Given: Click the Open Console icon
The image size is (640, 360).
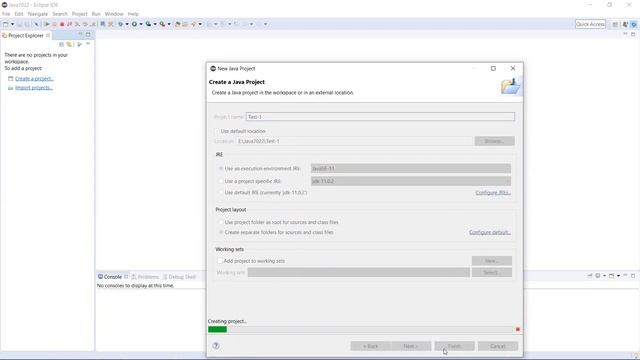Looking at the screenshot, I should click(611, 276).
